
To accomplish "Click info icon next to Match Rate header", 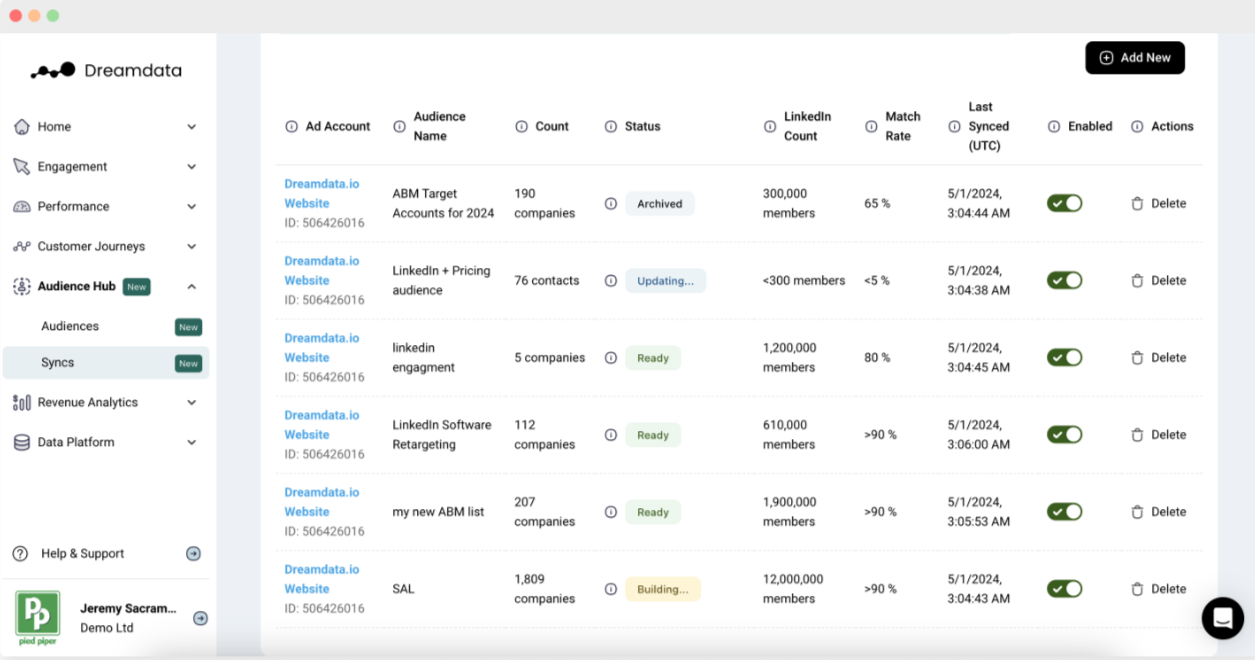I will click(x=870, y=126).
